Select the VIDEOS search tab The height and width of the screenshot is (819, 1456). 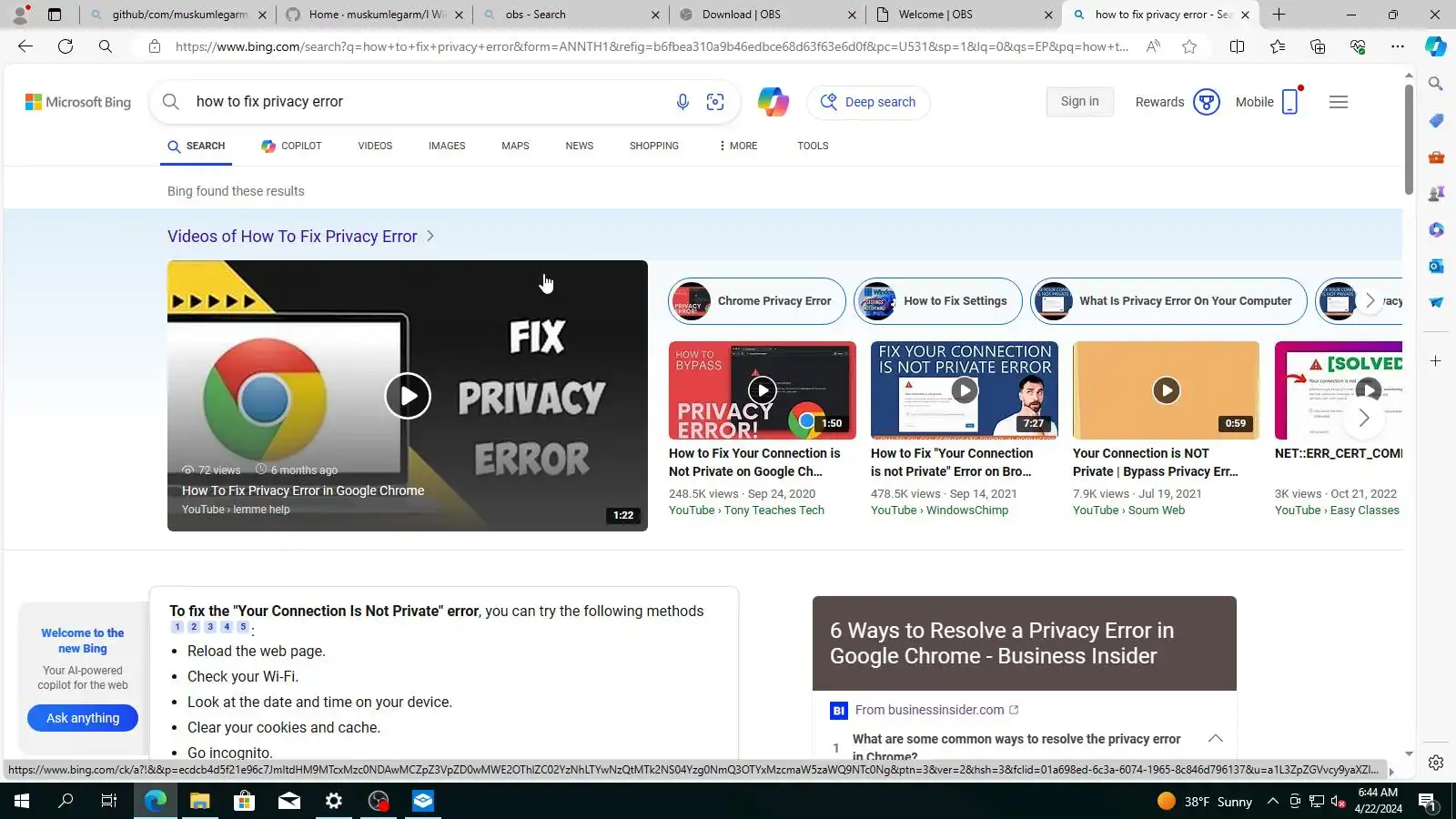tap(375, 146)
